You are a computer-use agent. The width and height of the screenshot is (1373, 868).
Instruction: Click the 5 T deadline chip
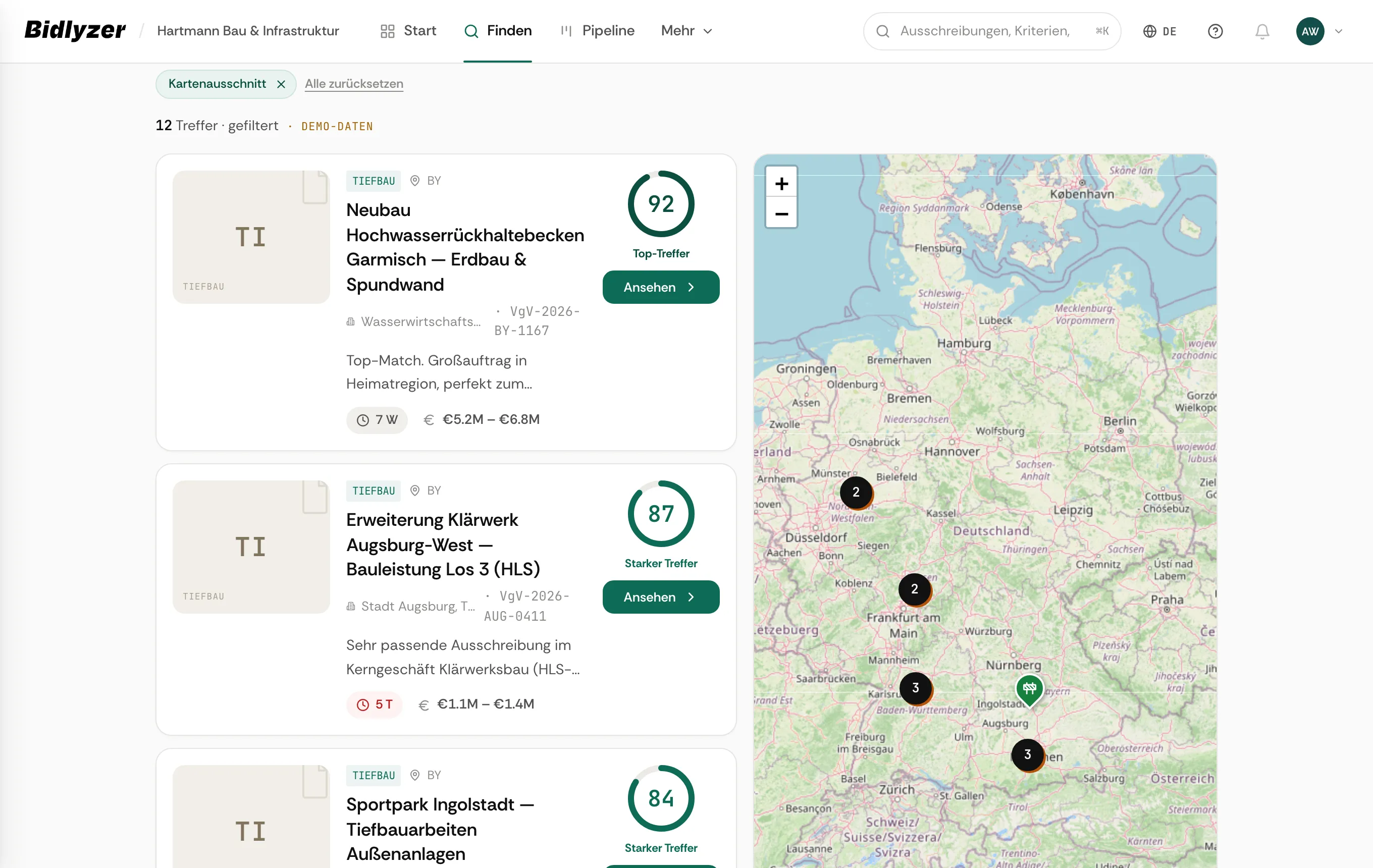tap(374, 704)
